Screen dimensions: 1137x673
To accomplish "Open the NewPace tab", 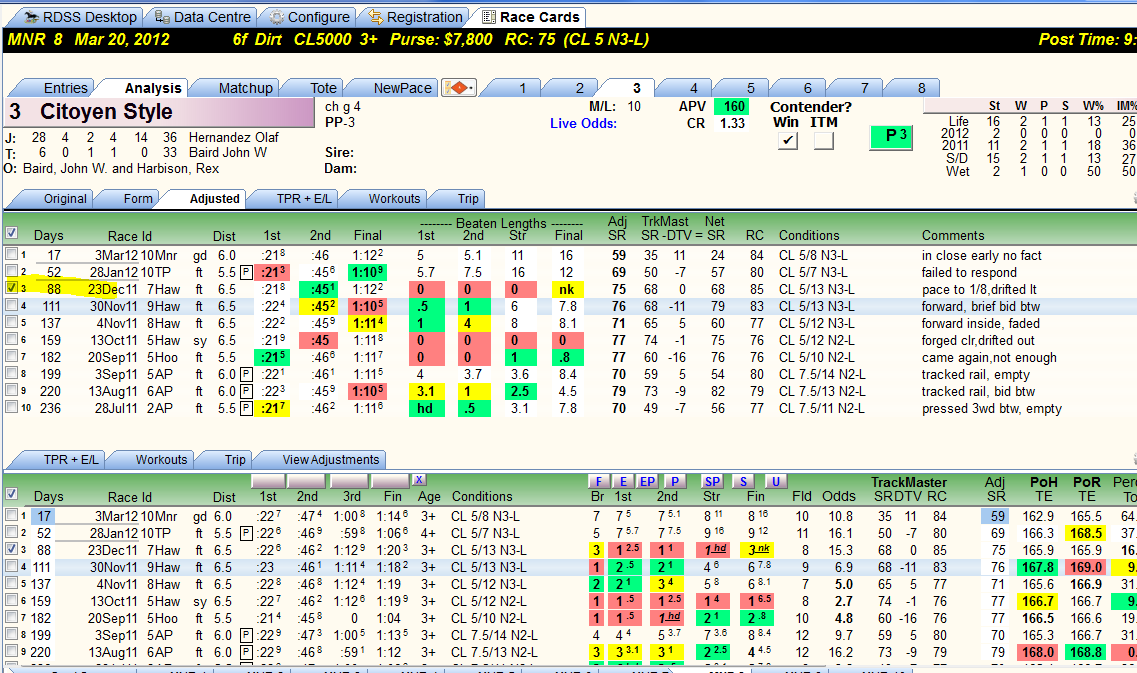I will point(402,88).
